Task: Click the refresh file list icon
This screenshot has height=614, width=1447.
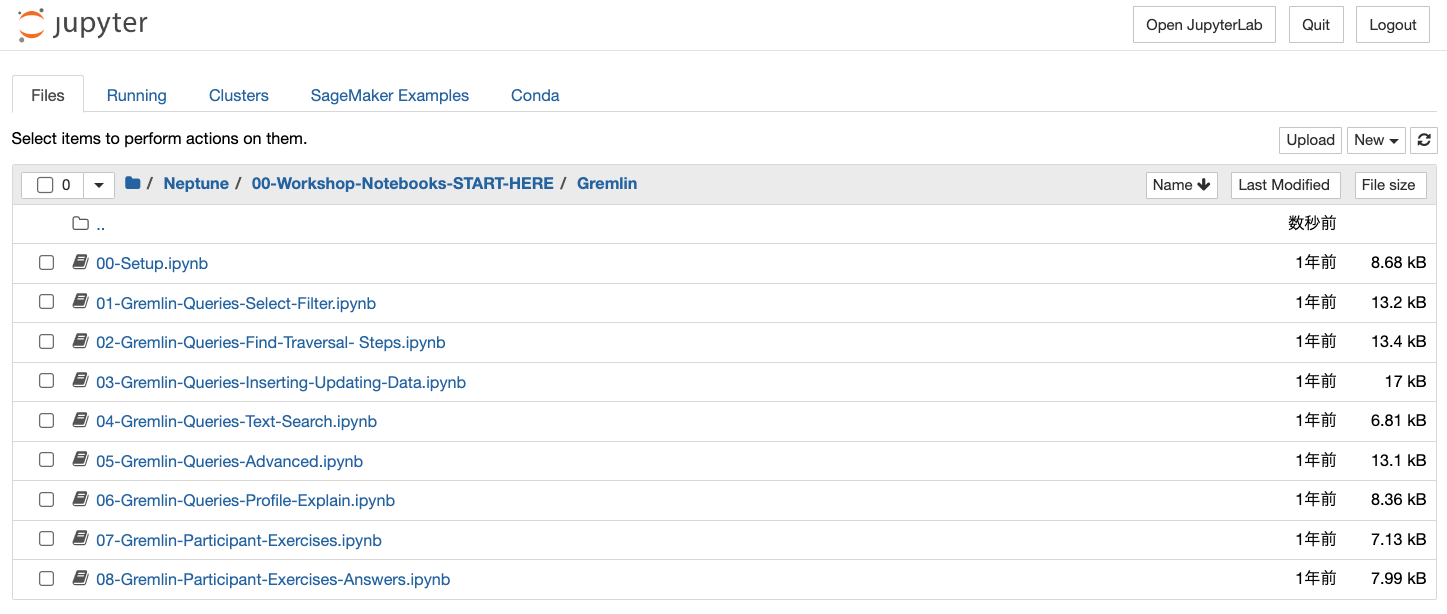Action: [x=1424, y=140]
